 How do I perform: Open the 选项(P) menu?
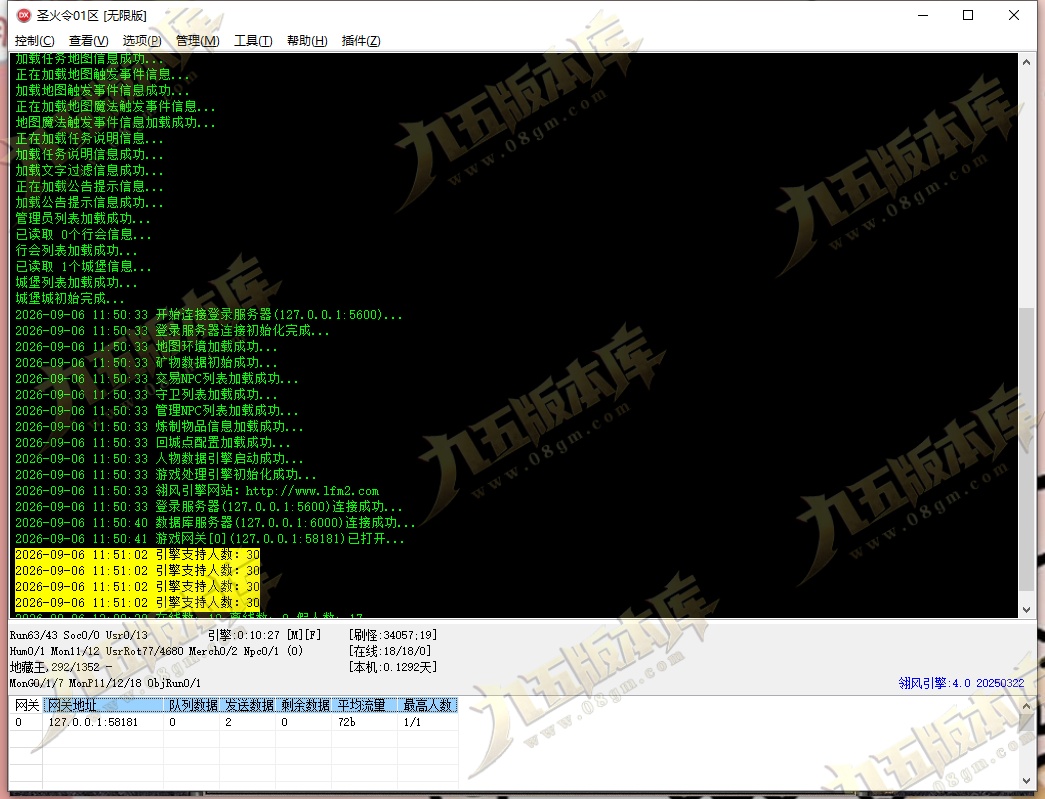coord(142,41)
